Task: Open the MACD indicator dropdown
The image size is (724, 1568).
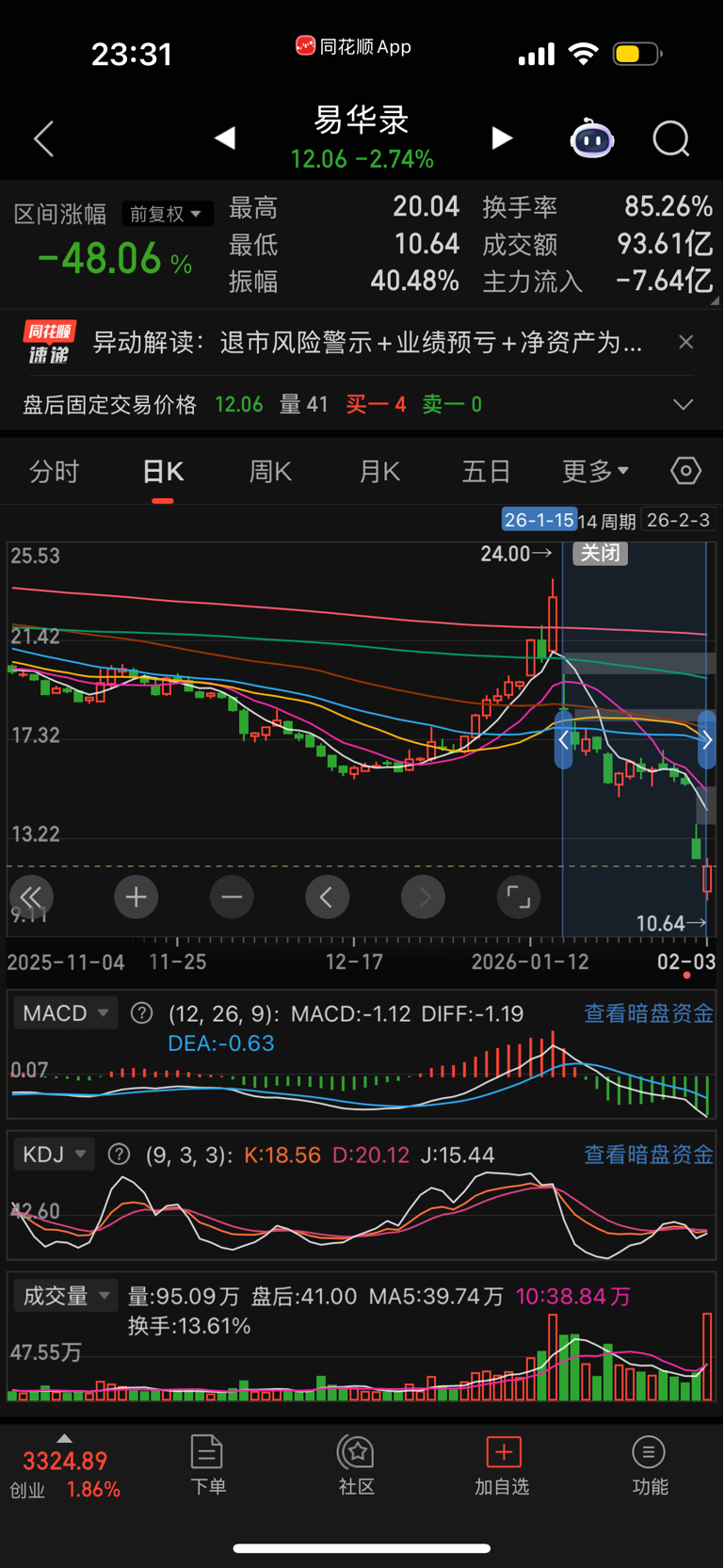Action: pyautogui.click(x=66, y=1013)
